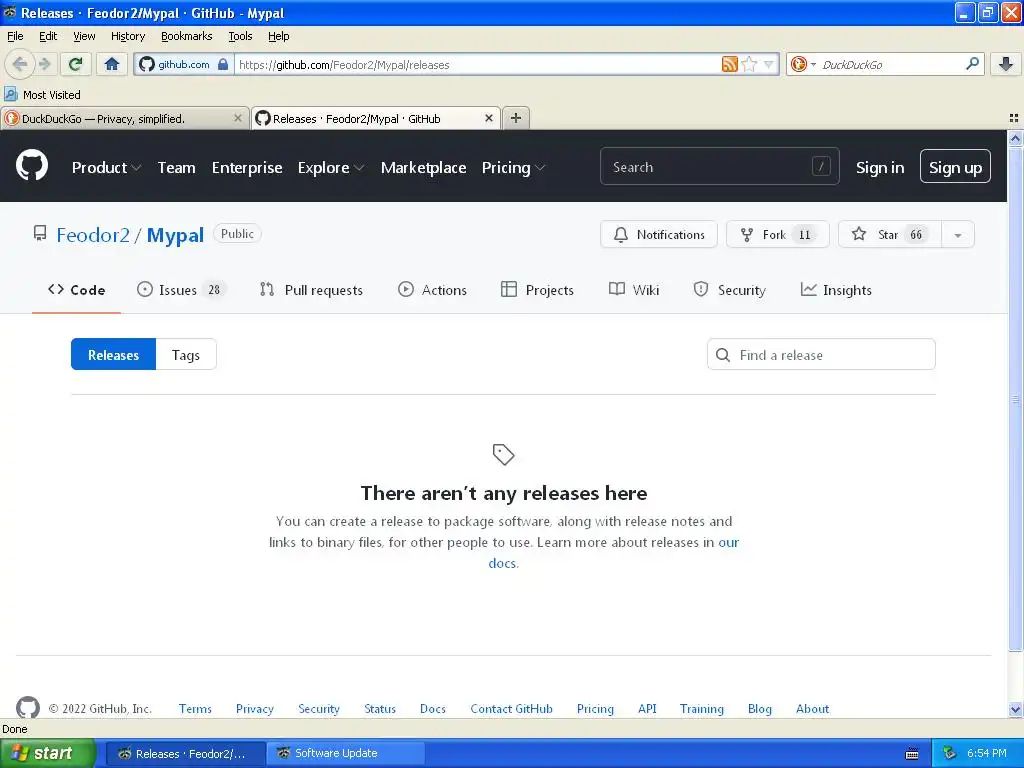
Task: Expand the Product dropdown in GitHub header
Action: click(106, 168)
